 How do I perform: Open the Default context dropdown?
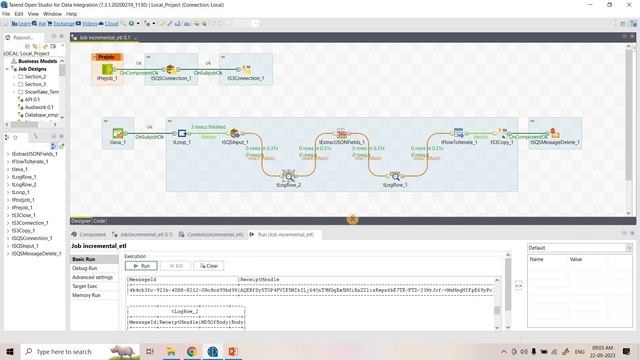pyautogui.click(x=629, y=248)
